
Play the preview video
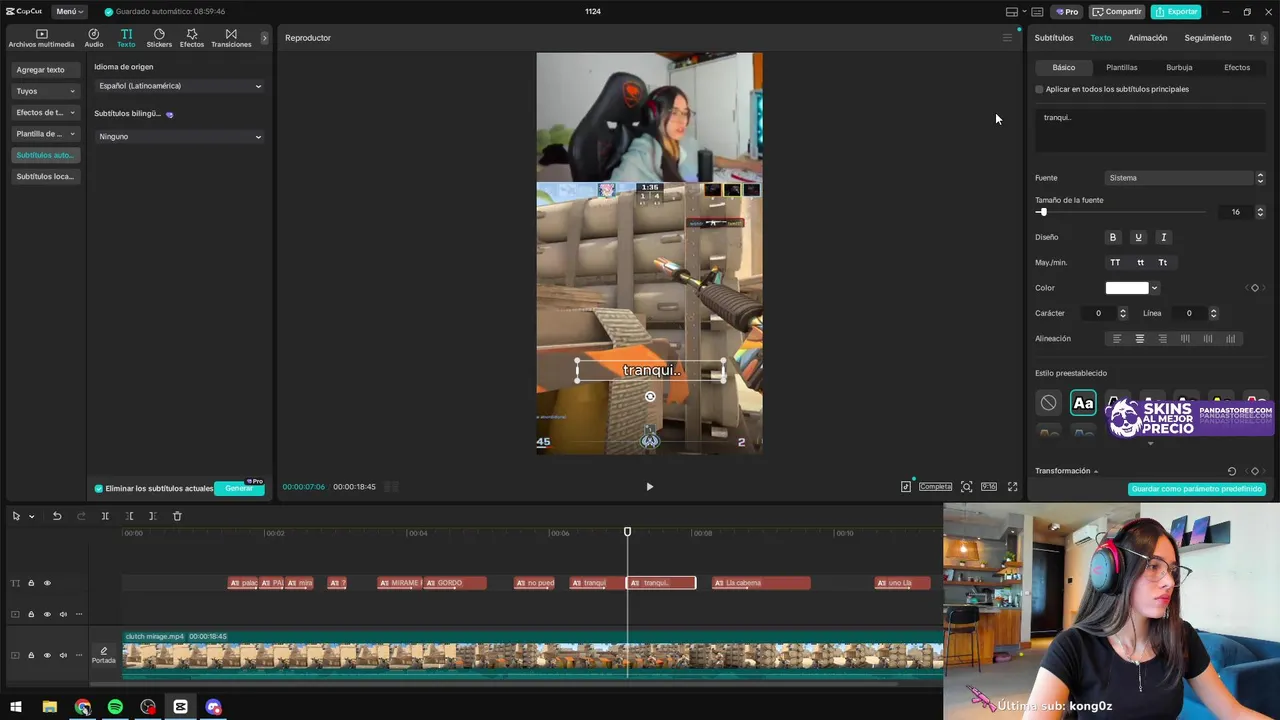point(649,487)
